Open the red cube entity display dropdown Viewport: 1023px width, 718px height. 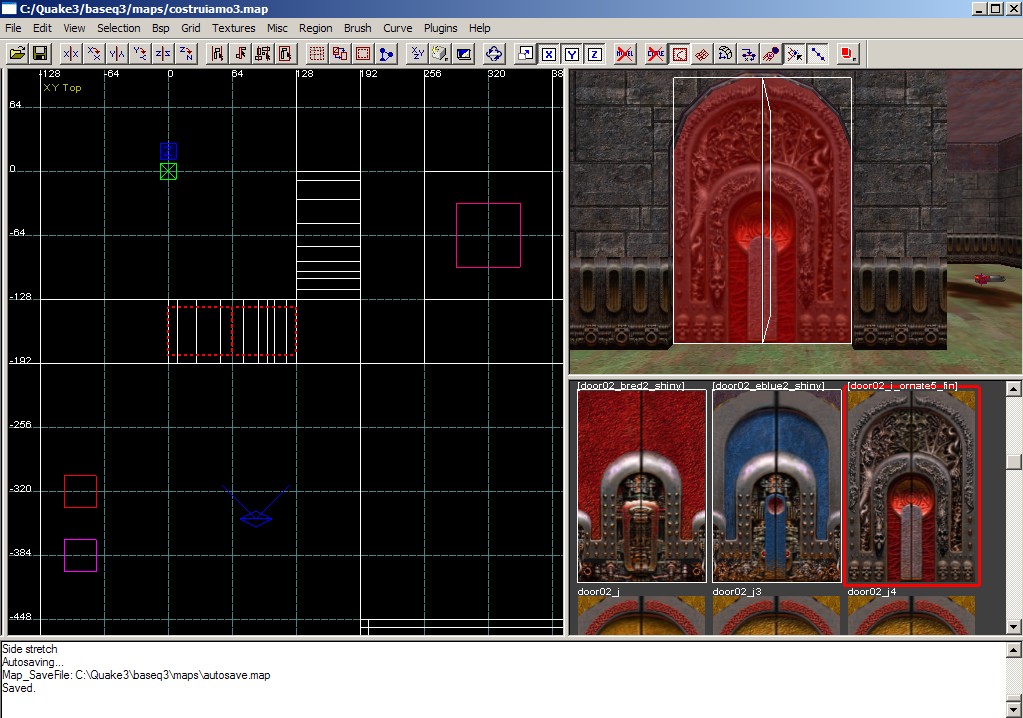[x=847, y=53]
